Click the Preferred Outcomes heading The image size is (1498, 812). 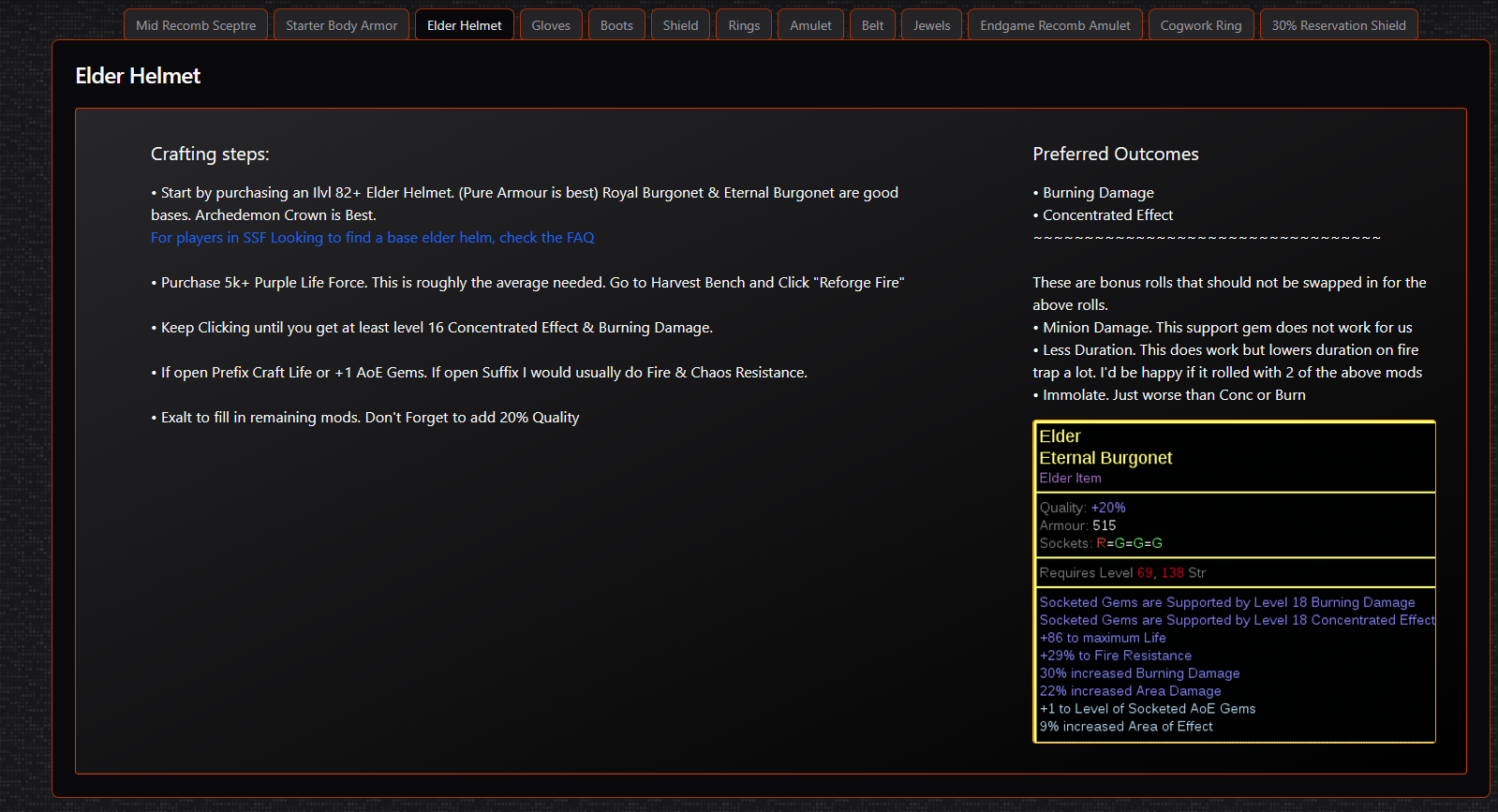tap(1116, 155)
